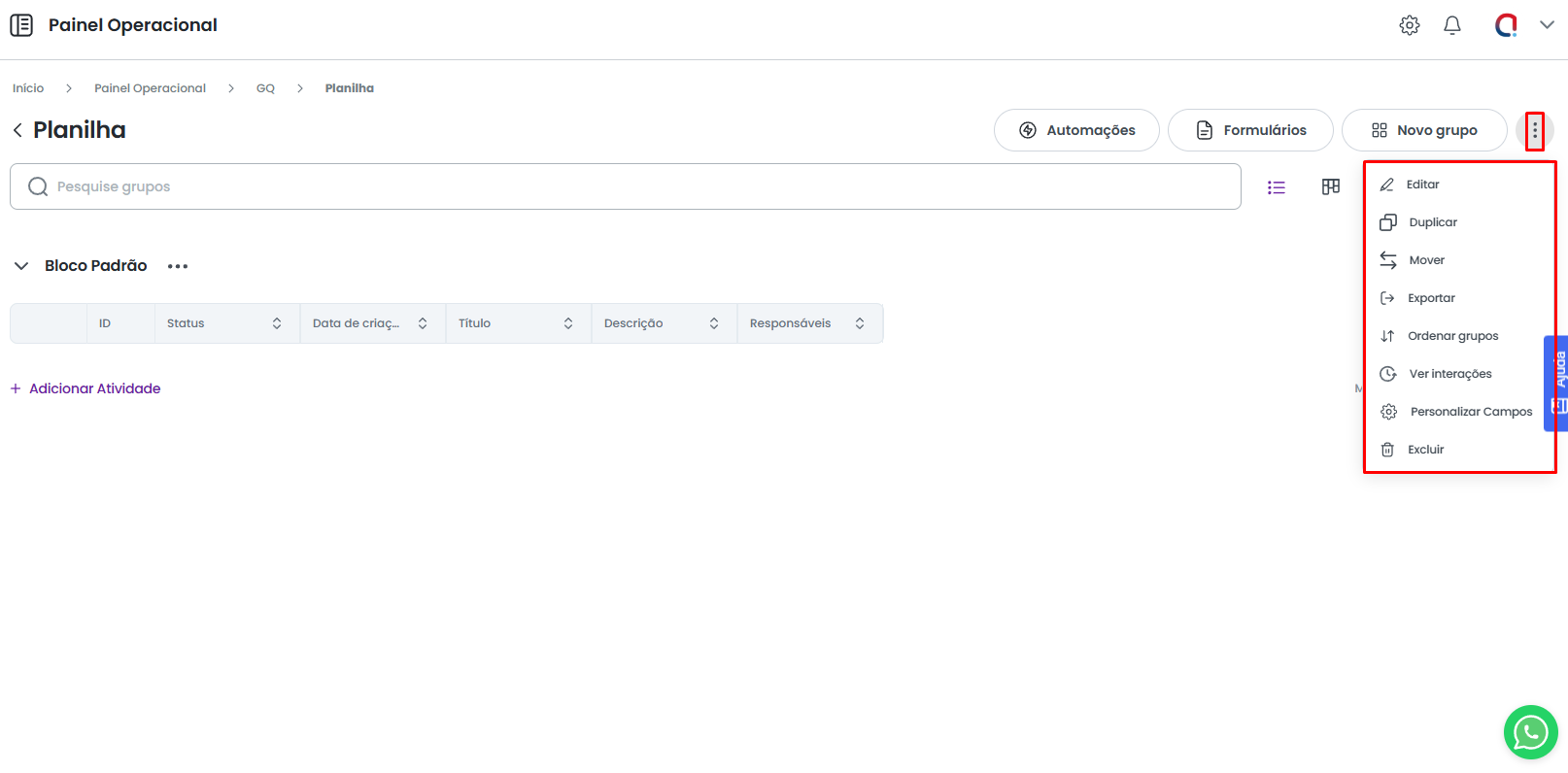
Task: Choose Exportar in the context menu
Action: [1430, 298]
